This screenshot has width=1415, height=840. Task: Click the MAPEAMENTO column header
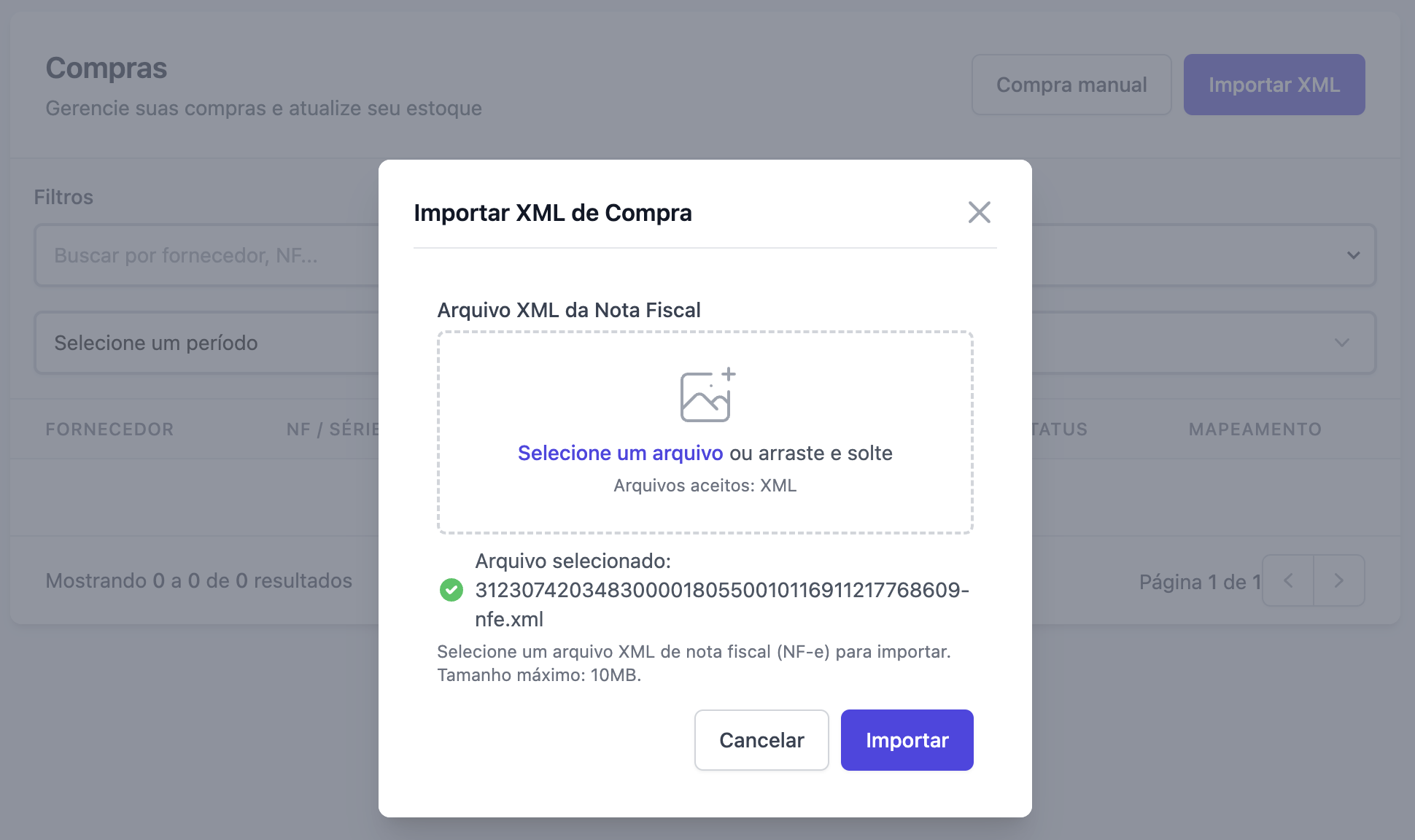point(1255,429)
